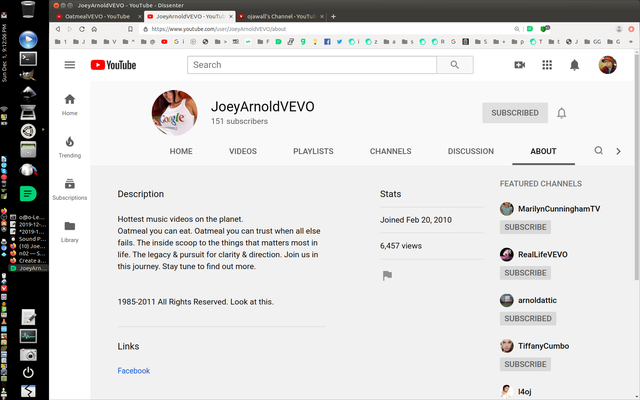Select the ABOUT channel tab
This screenshot has height=400, width=640.
click(x=543, y=151)
